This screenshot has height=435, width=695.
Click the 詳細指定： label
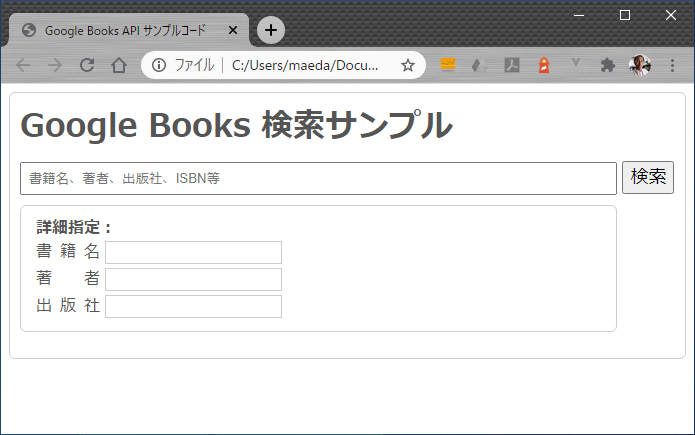(74, 227)
